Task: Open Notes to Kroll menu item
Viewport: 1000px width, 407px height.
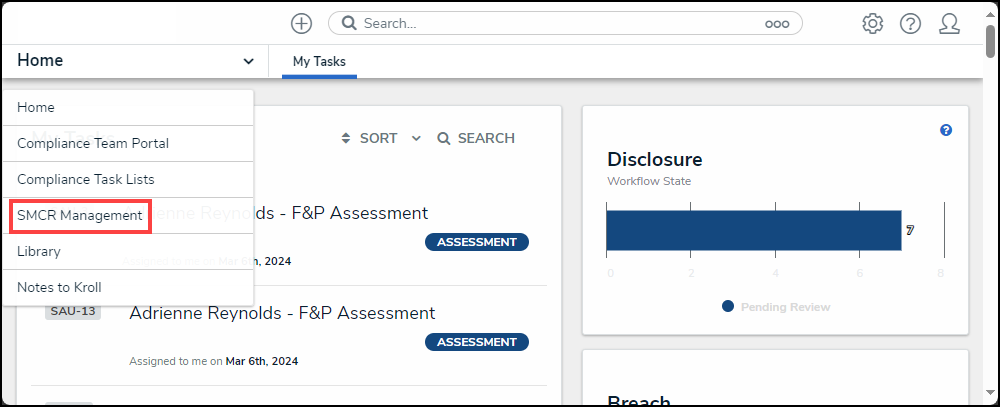Action: [59, 287]
